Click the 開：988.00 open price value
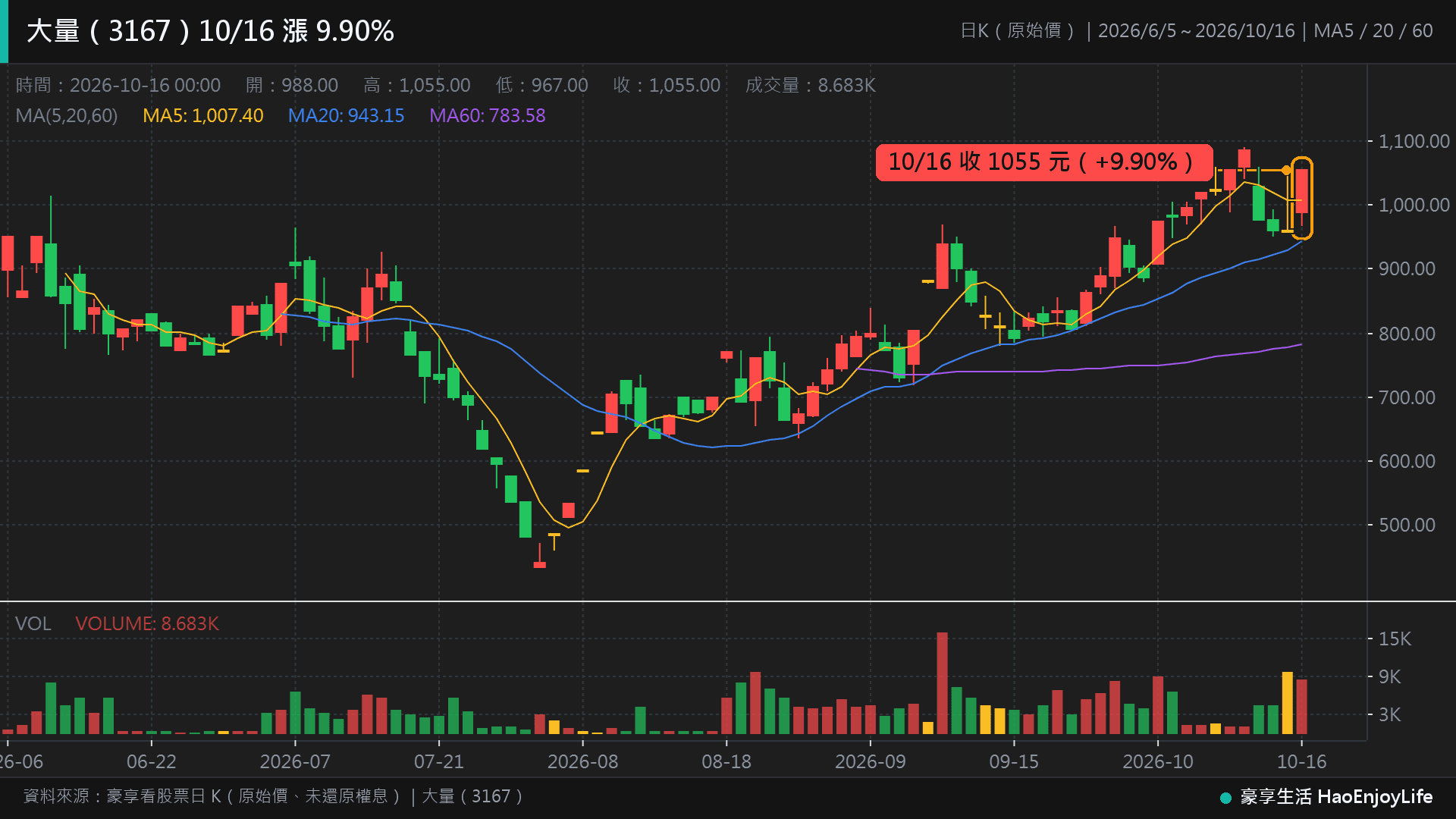The height and width of the screenshot is (819, 1456). click(x=292, y=85)
